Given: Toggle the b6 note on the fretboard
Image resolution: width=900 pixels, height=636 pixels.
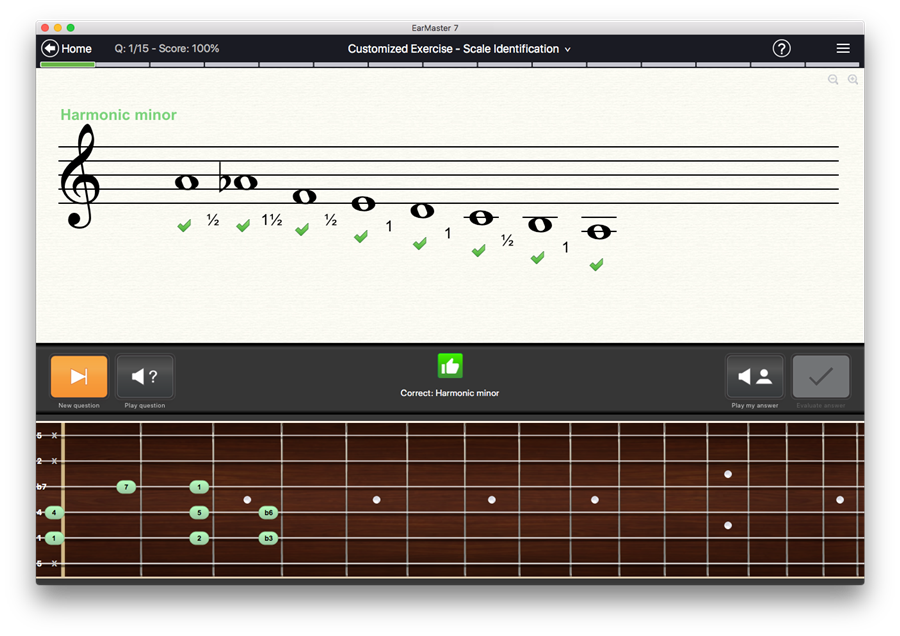Looking at the screenshot, I should 268,513.
